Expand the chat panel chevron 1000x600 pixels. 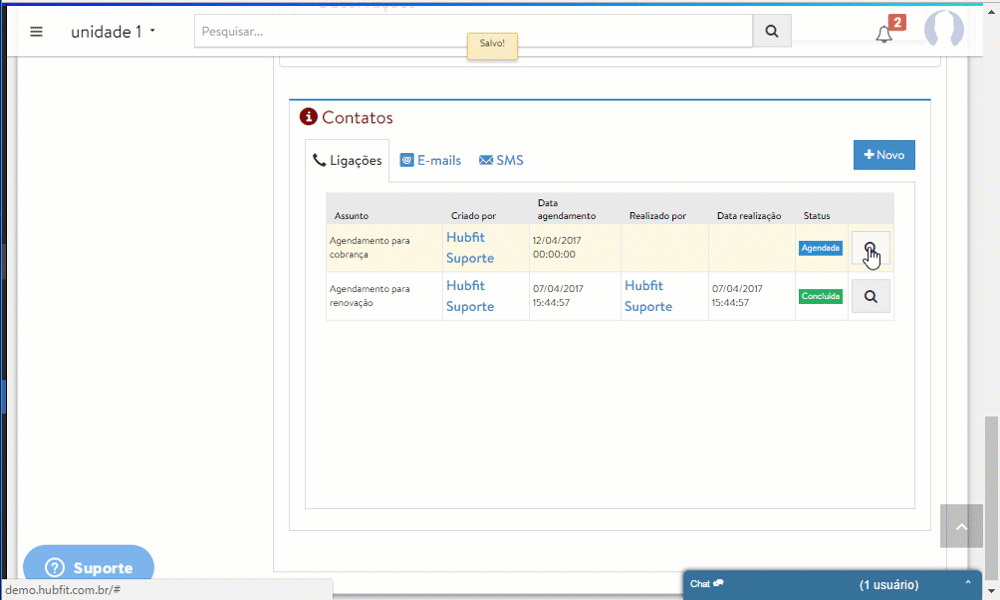tap(967, 584)
